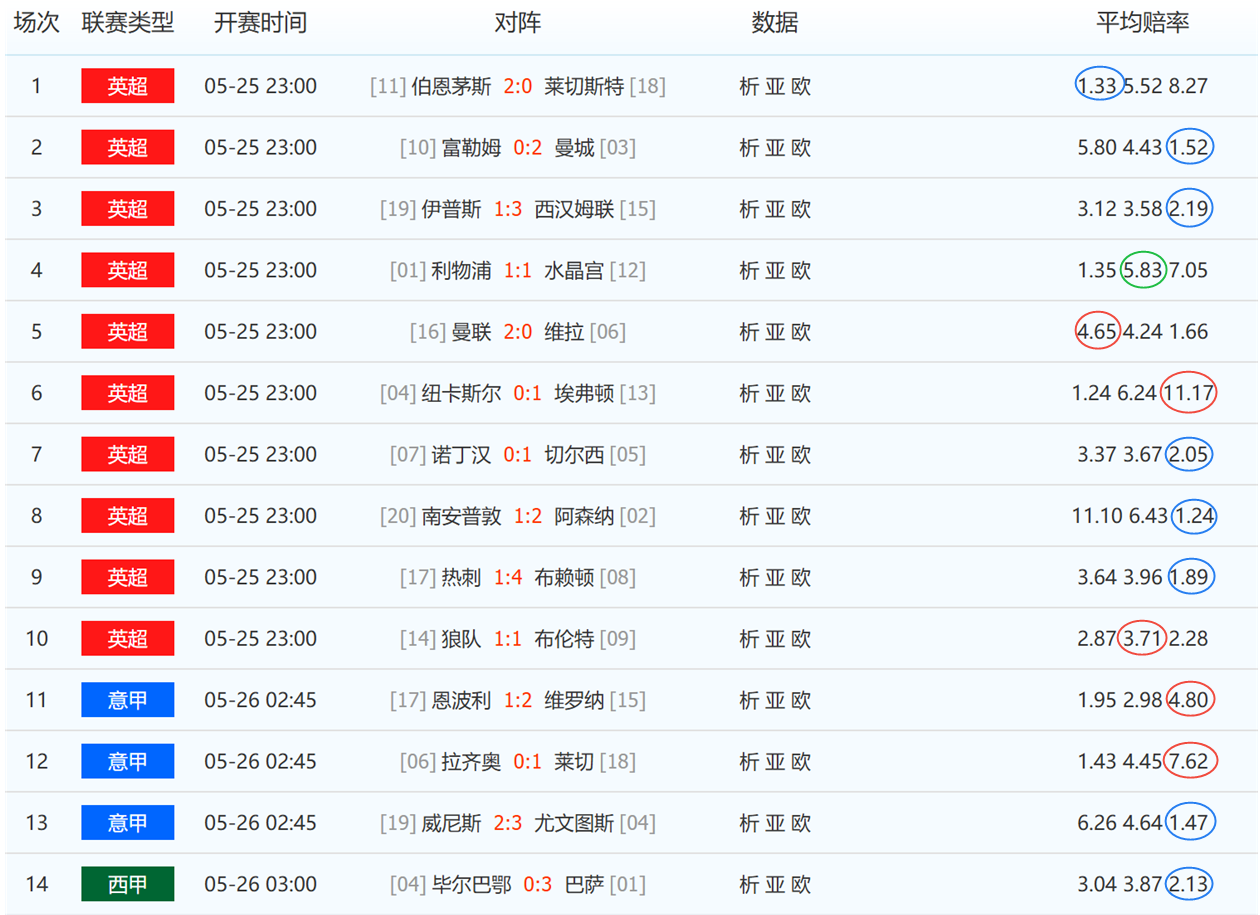Open 欧 link for 拉齐奥 vs 莱切

click(801, 761)
